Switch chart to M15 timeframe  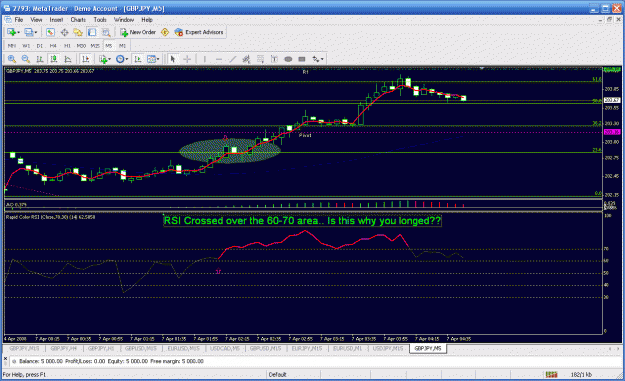pos(95,46)
